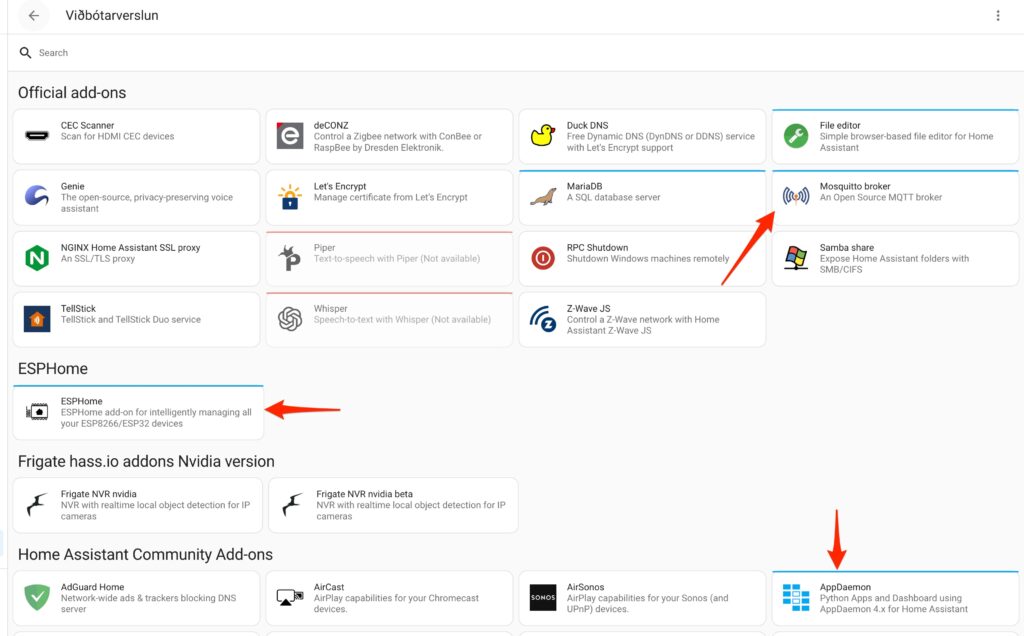The image size is (1024, 636).
Task: Open the Mosquitto broker icon
Action: pyautogui.click(x=794, y=196)
